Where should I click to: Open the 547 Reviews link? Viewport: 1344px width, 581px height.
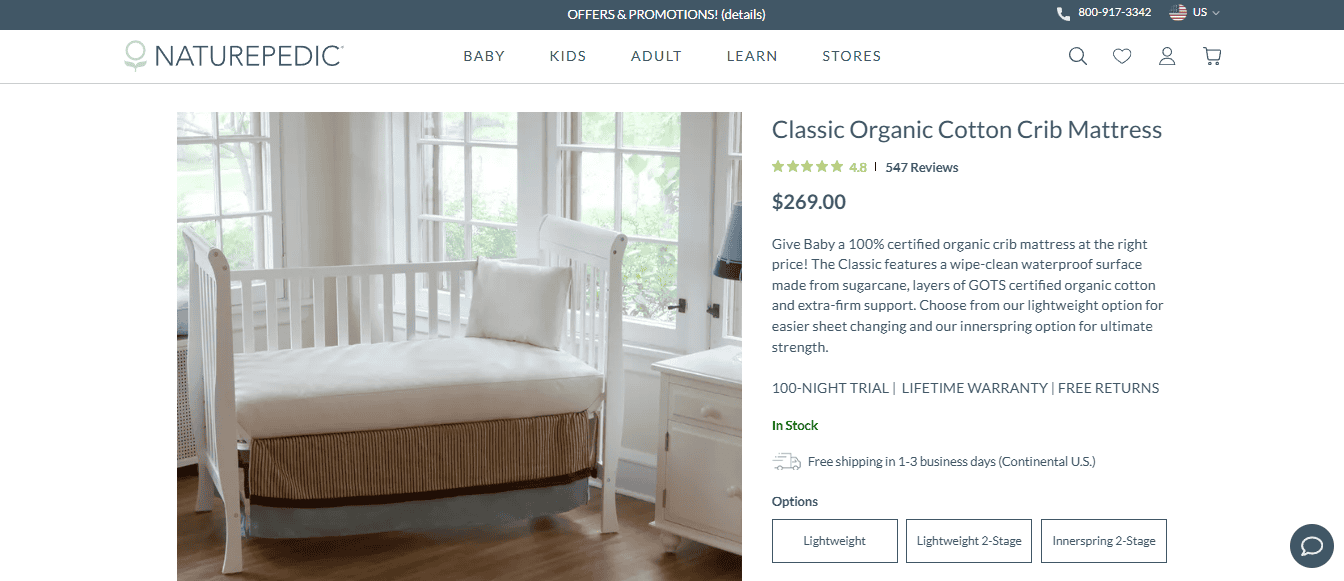pyautogui.click(x=922, y=167)
